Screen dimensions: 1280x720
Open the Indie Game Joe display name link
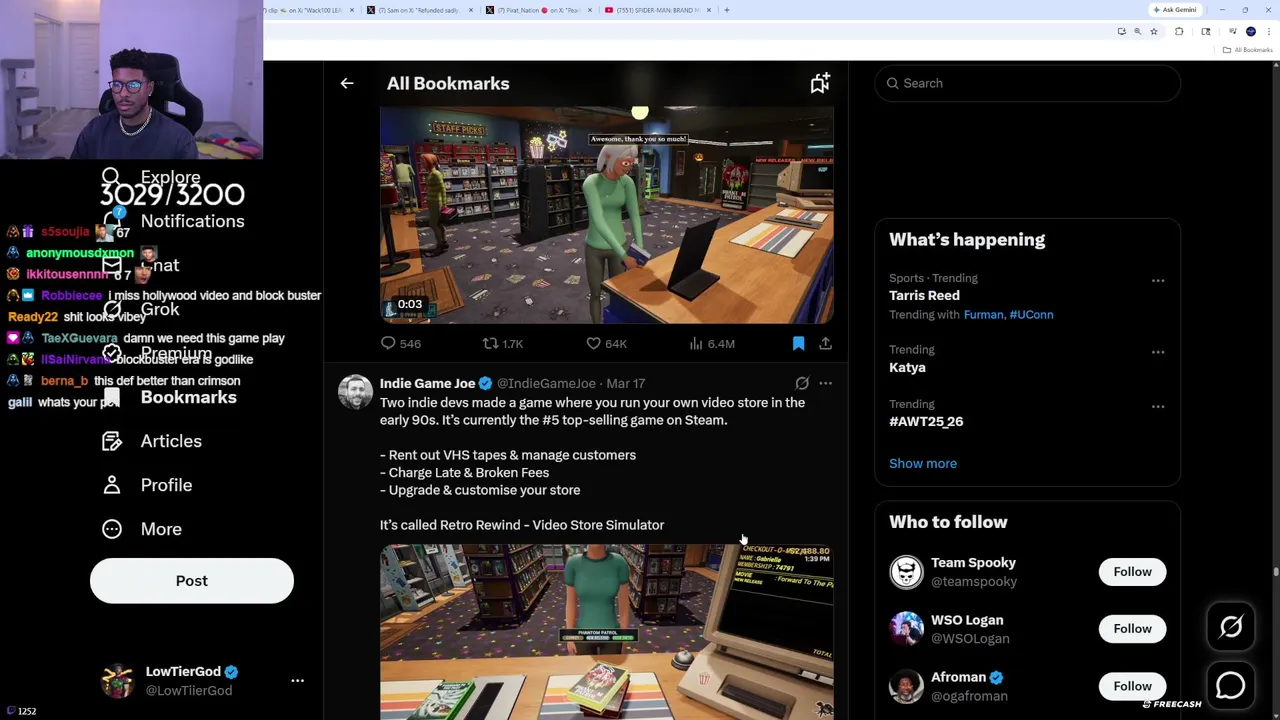pyautogui.click(x=427, y=383)
